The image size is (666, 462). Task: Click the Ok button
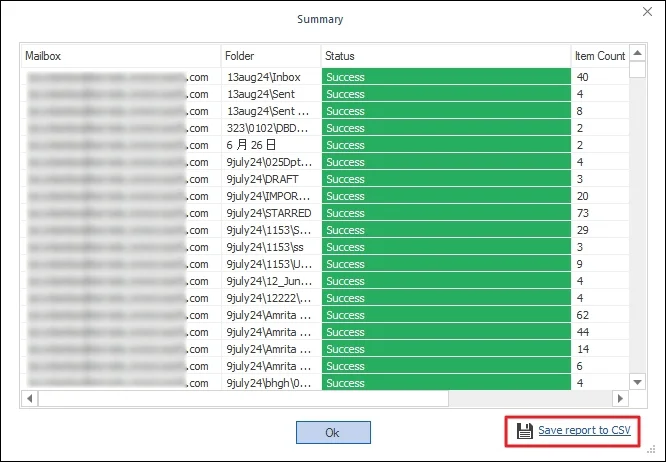click(x=333, y=432)
